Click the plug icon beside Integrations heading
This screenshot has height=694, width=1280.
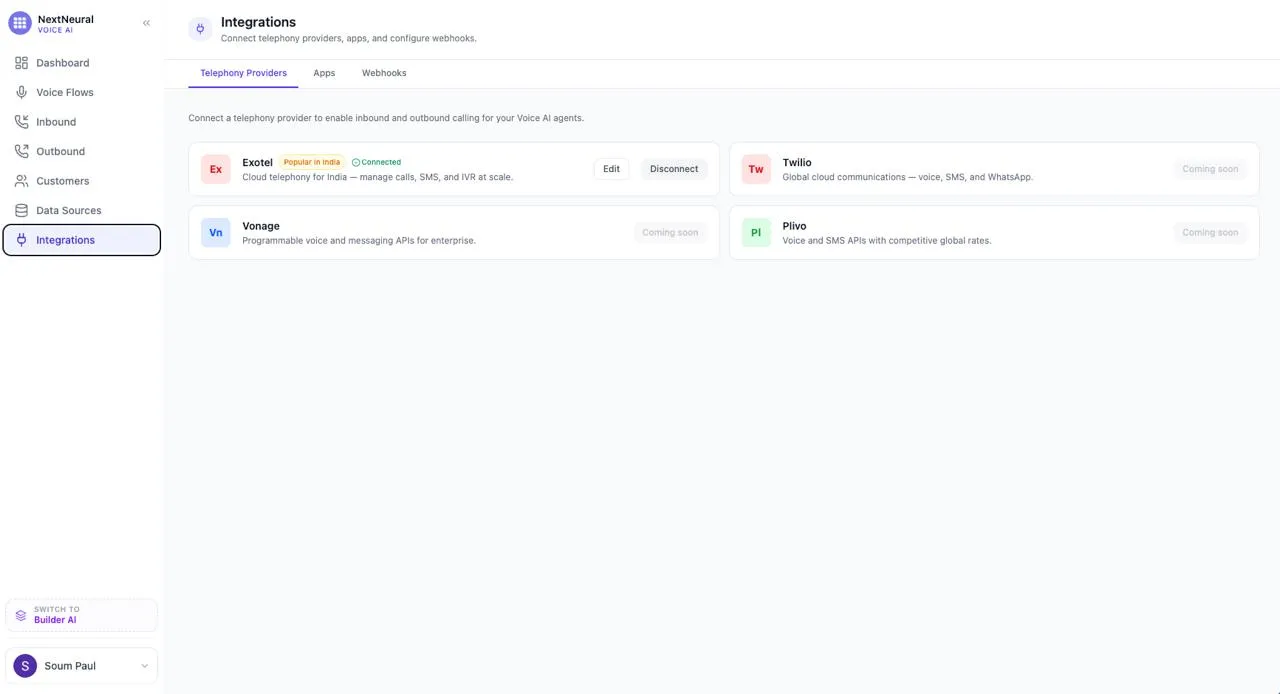click(200, 29)
